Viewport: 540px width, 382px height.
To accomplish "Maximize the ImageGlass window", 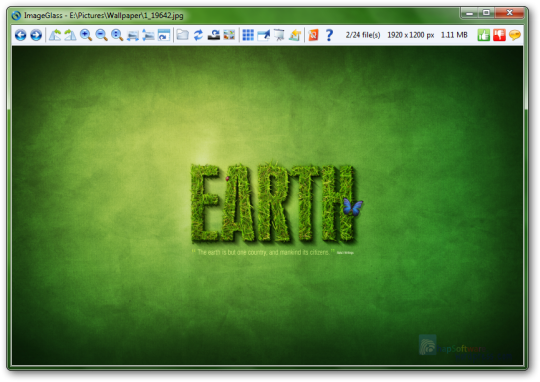I will (x=486, y=13).
